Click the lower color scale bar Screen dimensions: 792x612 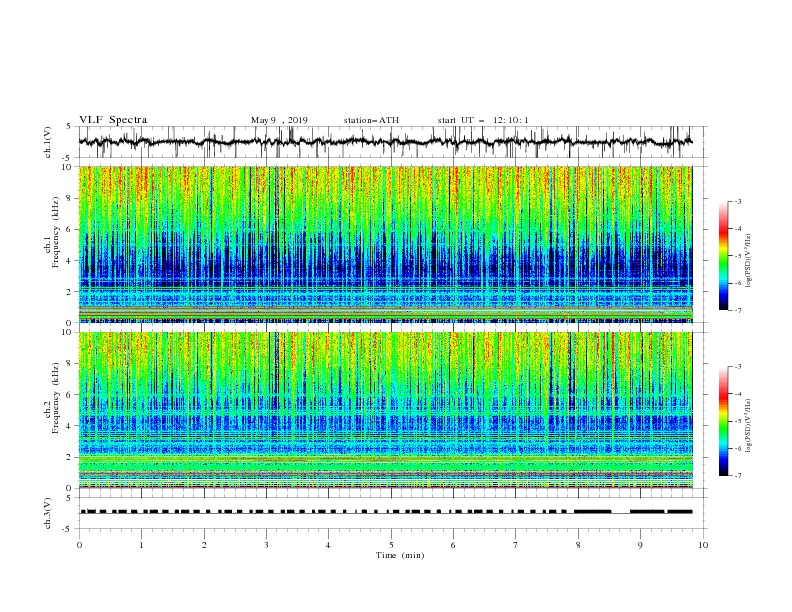pyautogui.click(x=723, y=421)
